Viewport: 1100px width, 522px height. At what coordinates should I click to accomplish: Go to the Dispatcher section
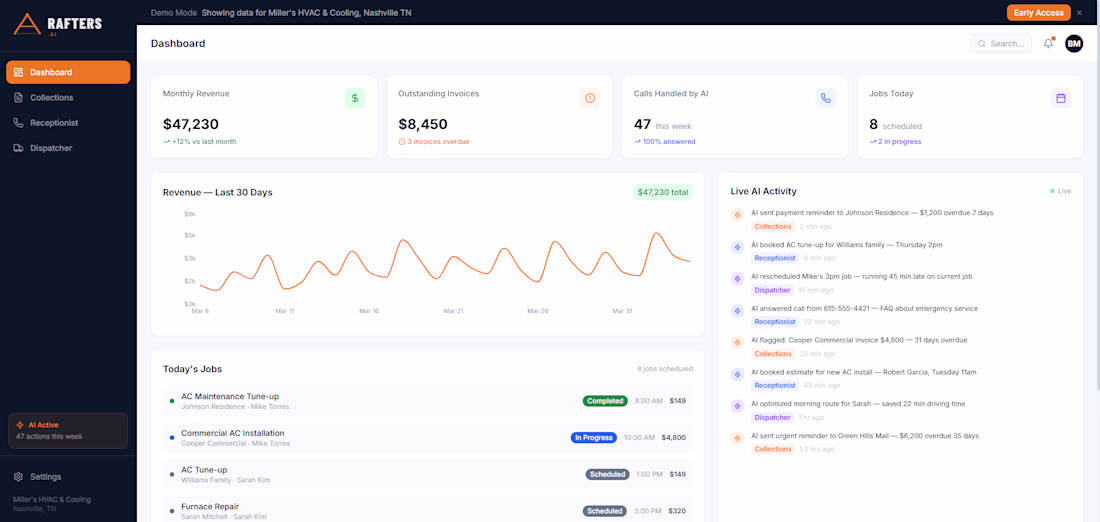pos(68,148)
